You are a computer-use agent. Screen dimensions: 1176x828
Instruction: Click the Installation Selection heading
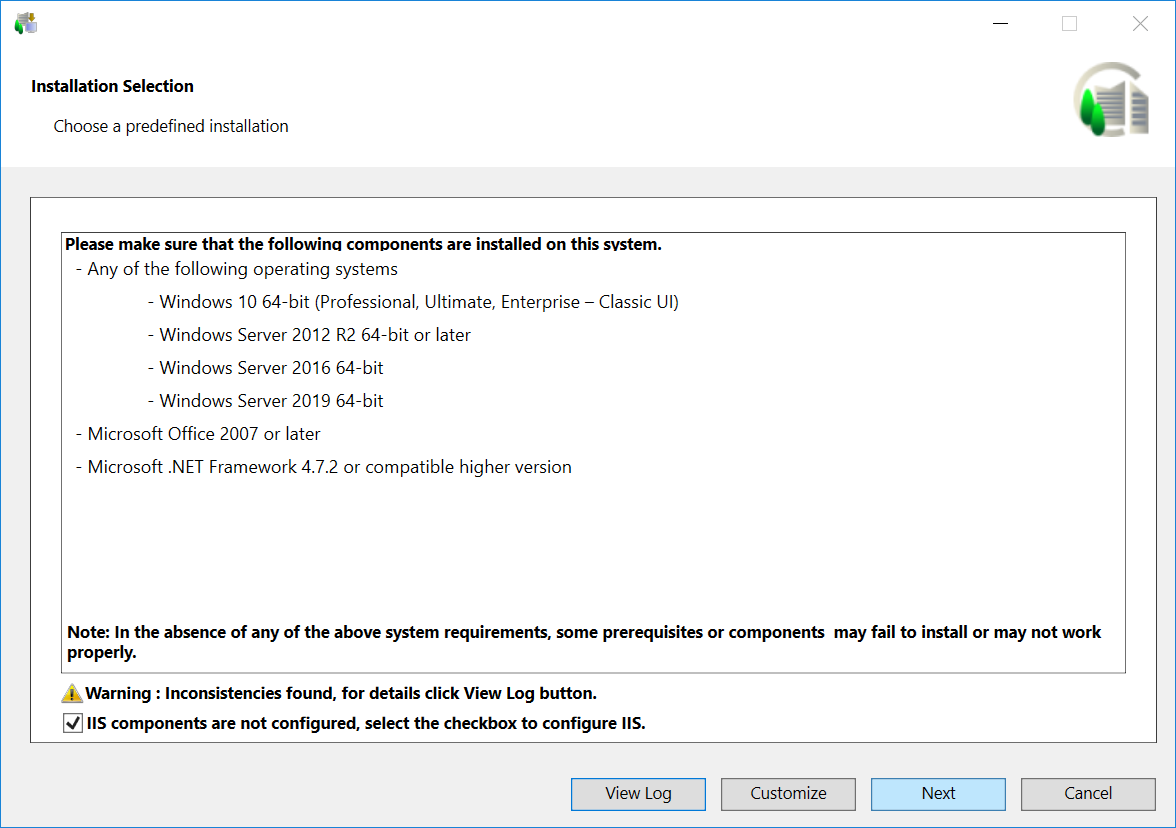click(112, 86)
